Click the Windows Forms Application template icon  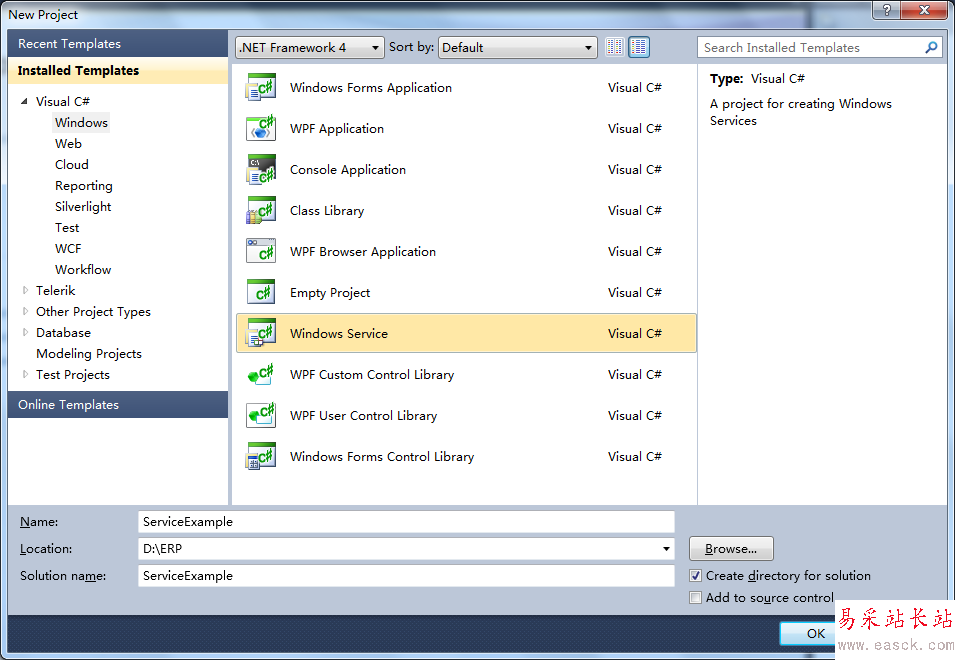click(x=261, y=88)
